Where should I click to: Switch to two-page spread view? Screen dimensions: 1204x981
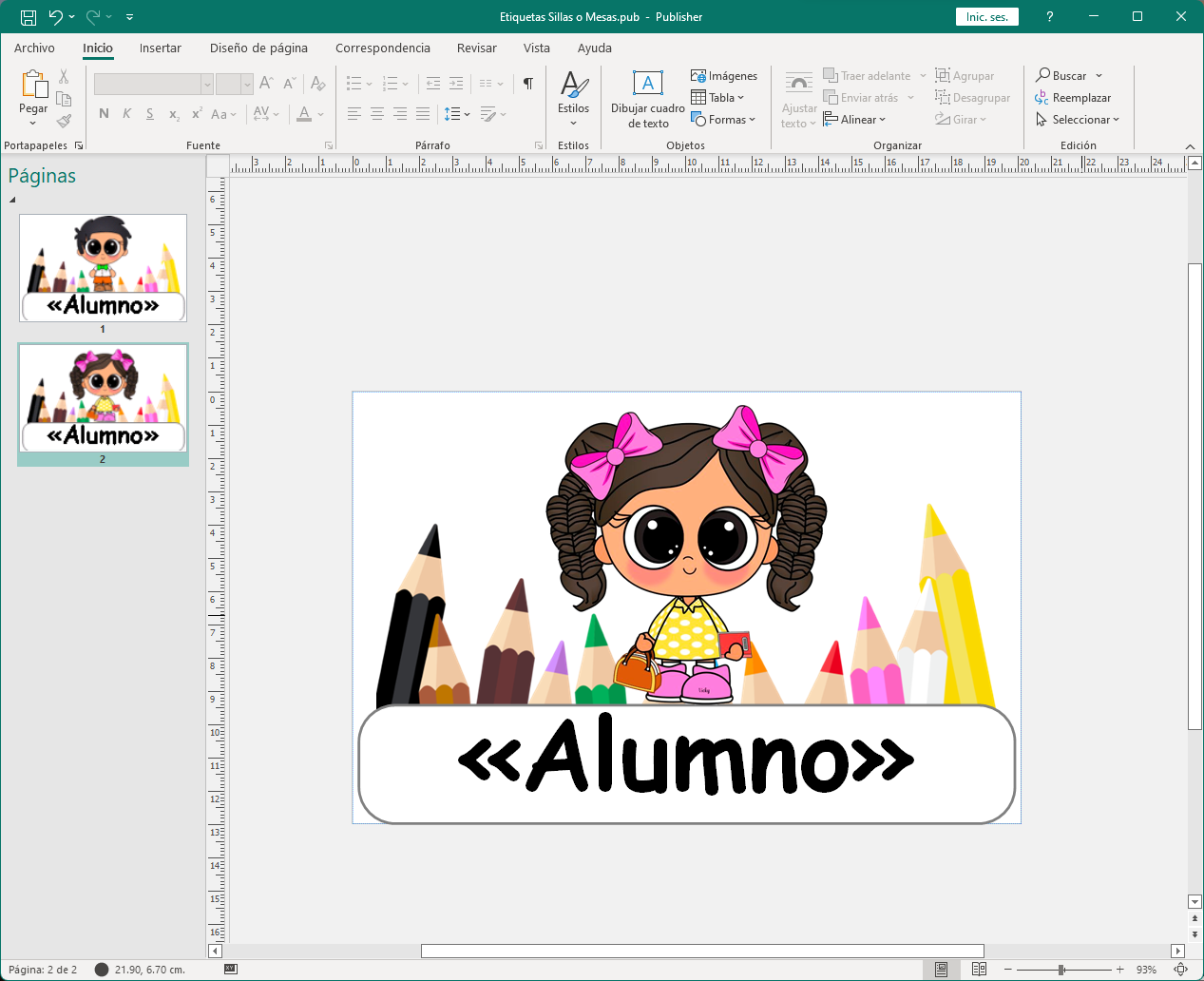tap(979, 970)
